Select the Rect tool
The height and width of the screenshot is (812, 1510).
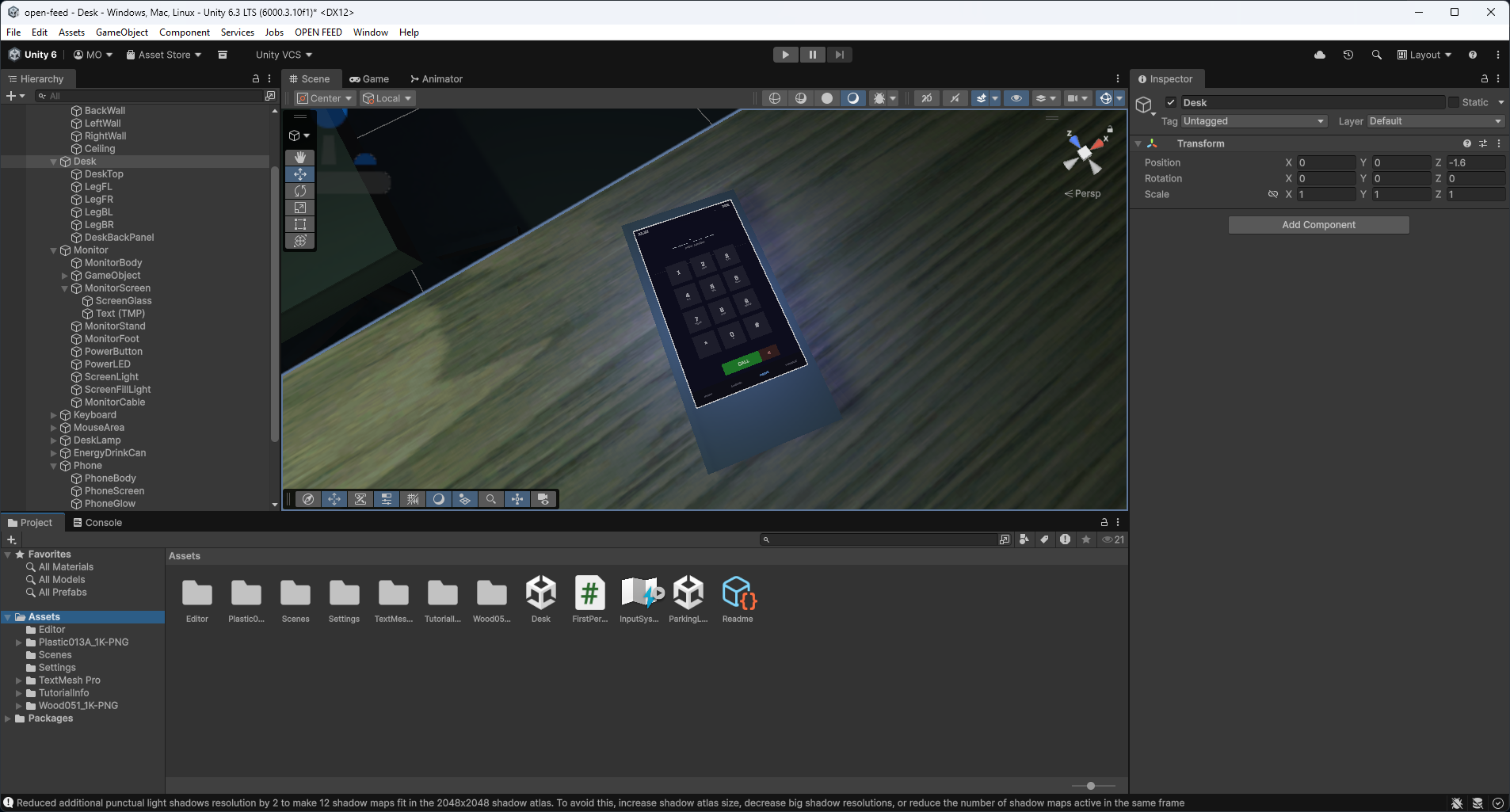[300, 224]
